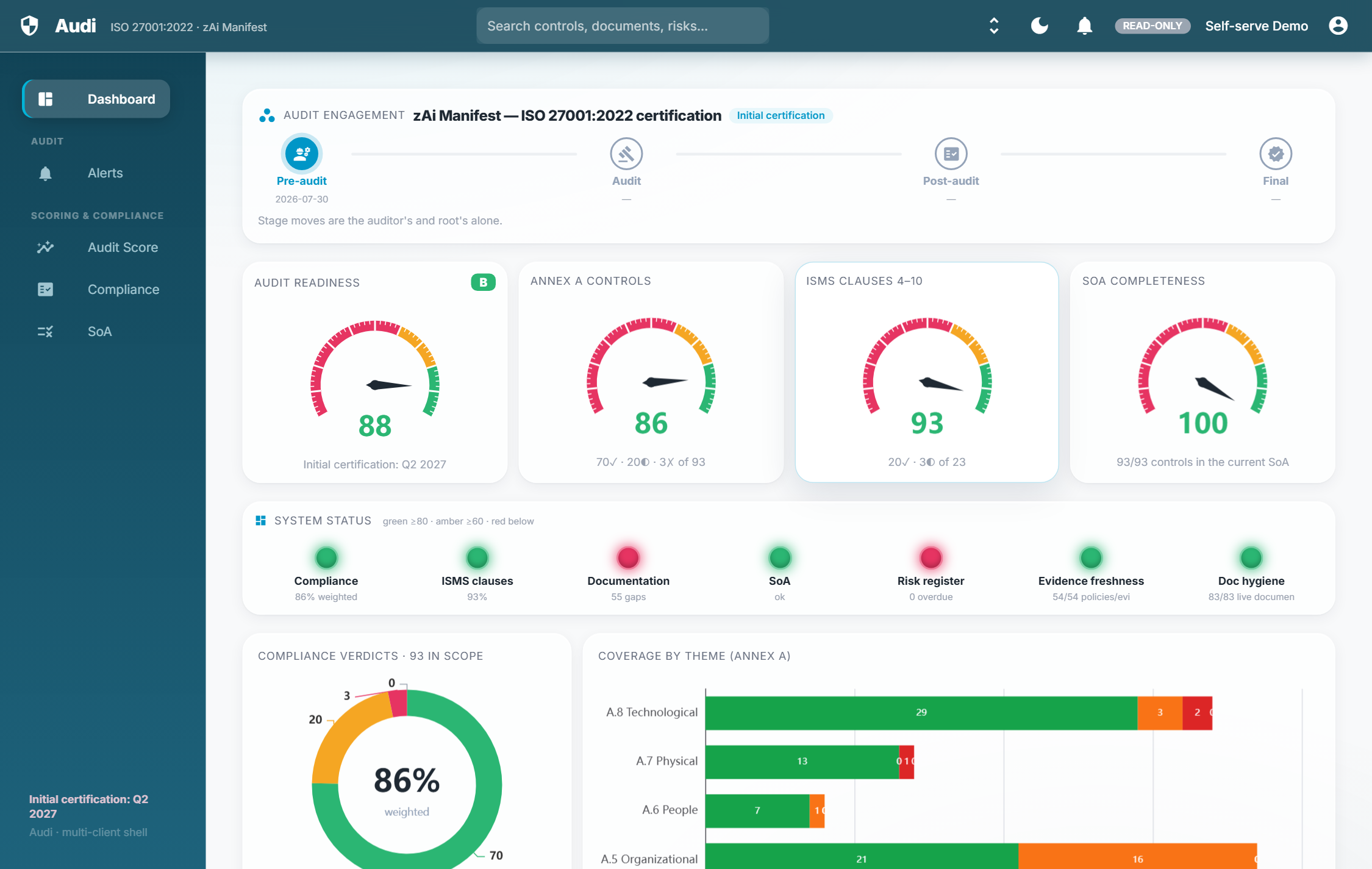
Task: Open Compliance in the sidebar
Action: (x=96, y=289)
